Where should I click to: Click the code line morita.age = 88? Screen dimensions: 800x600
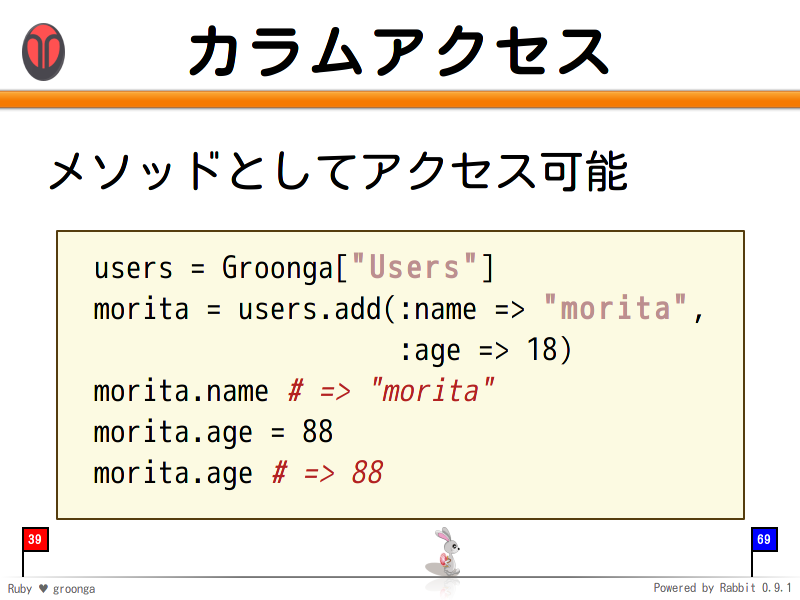[x=213, y=433]
